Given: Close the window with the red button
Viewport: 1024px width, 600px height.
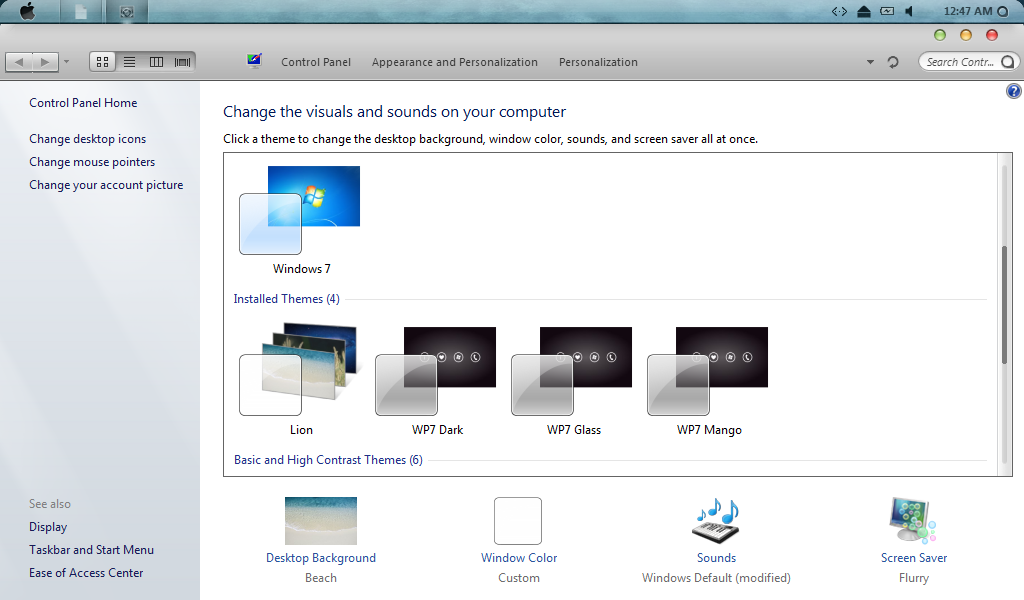Looking at the screenshot, I should [x=992, y=35].
